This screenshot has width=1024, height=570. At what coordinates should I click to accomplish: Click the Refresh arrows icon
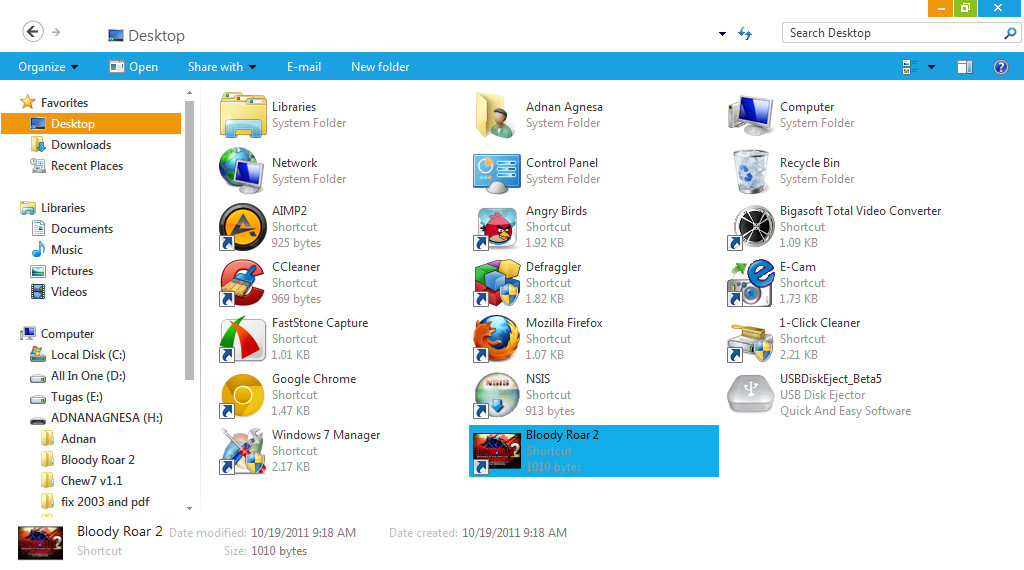click(745, 33)
